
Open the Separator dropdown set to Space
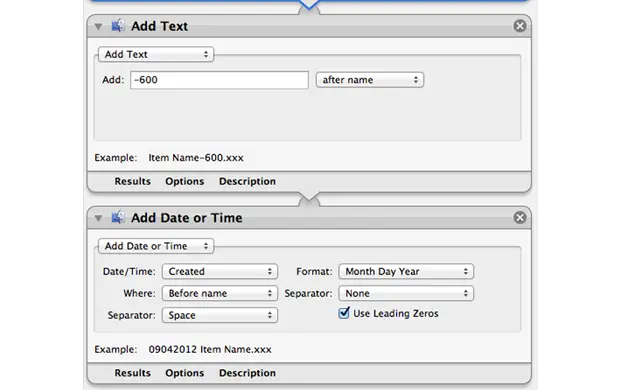[220, 315]
